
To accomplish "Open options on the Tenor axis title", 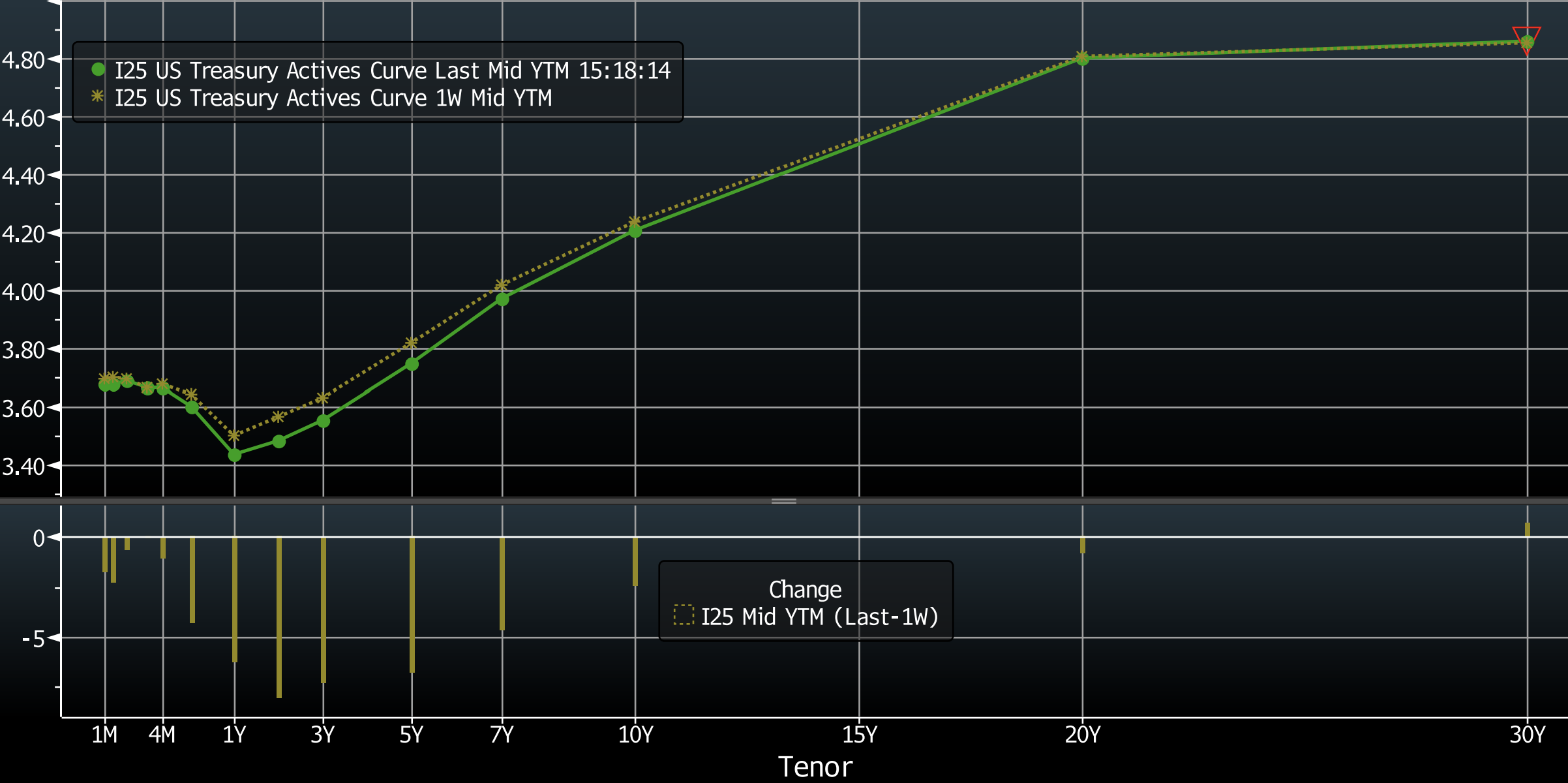I will 815,767.
